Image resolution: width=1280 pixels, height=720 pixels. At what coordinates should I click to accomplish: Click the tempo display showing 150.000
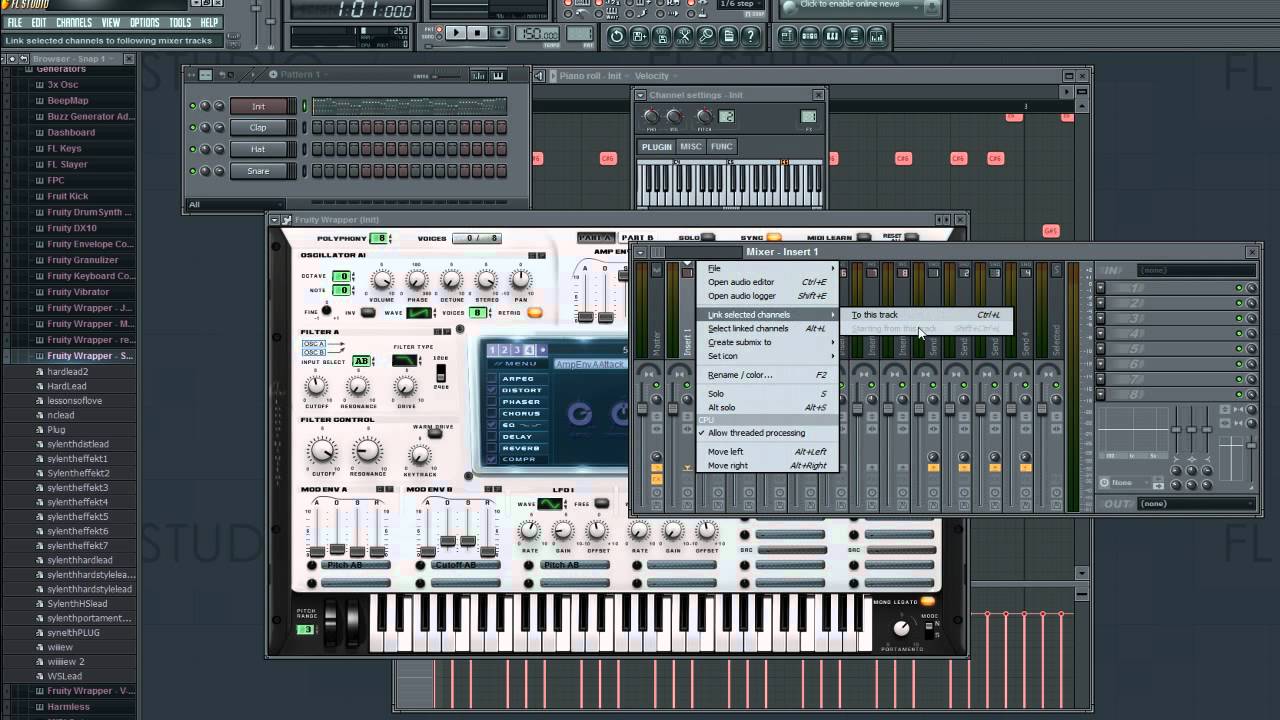coord(537,34)
